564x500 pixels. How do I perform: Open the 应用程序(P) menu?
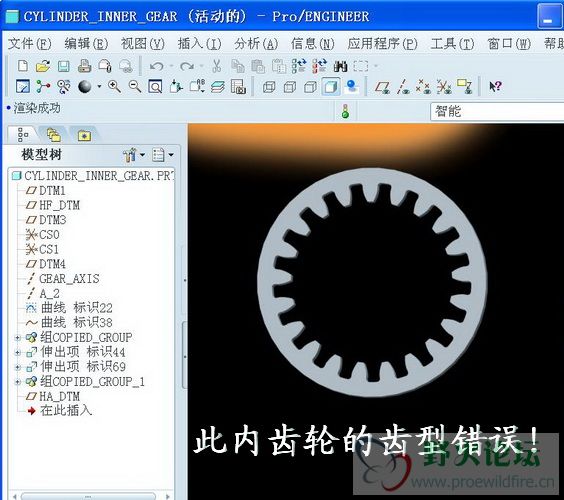382,44
